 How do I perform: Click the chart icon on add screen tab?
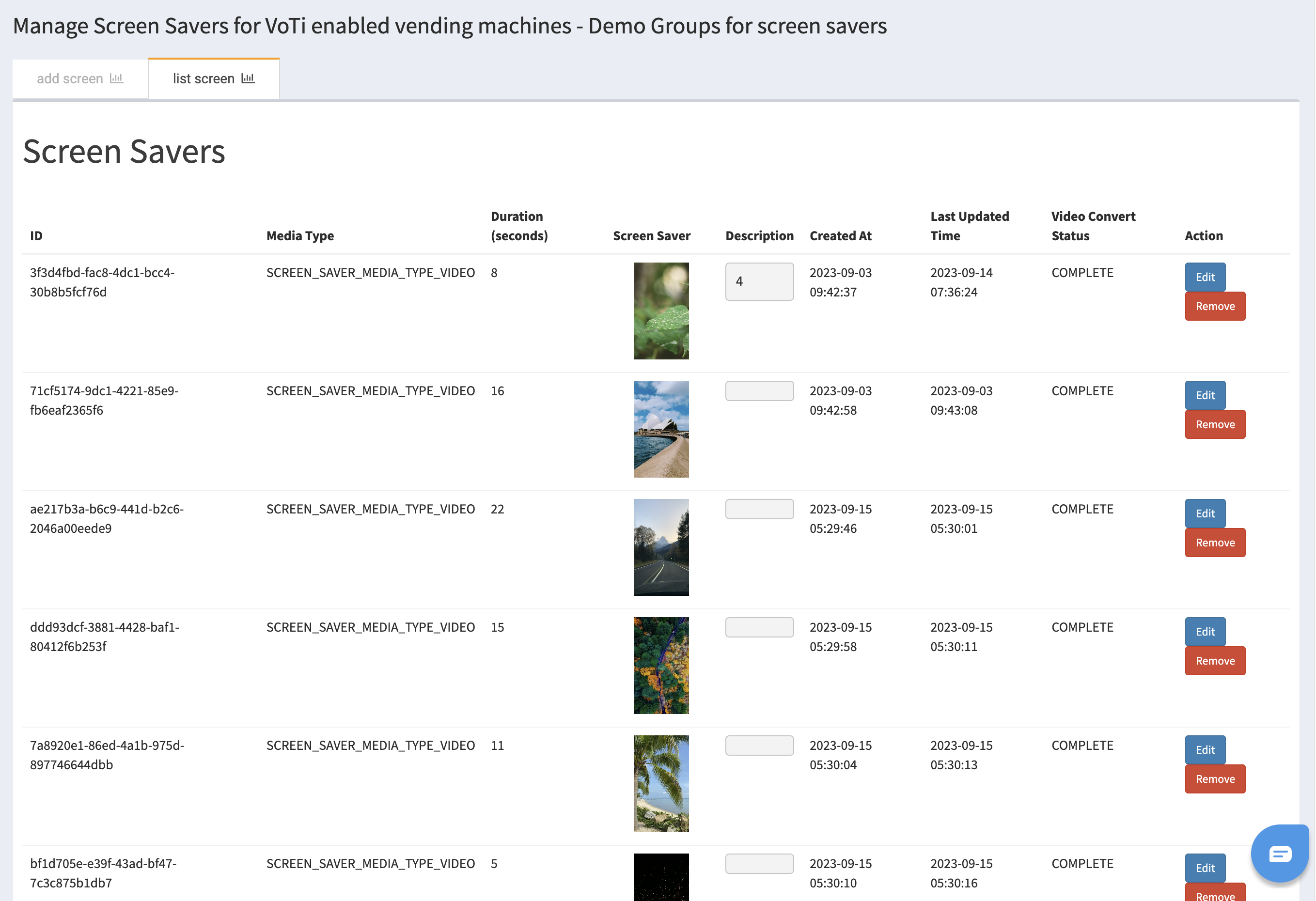[117, 78]
